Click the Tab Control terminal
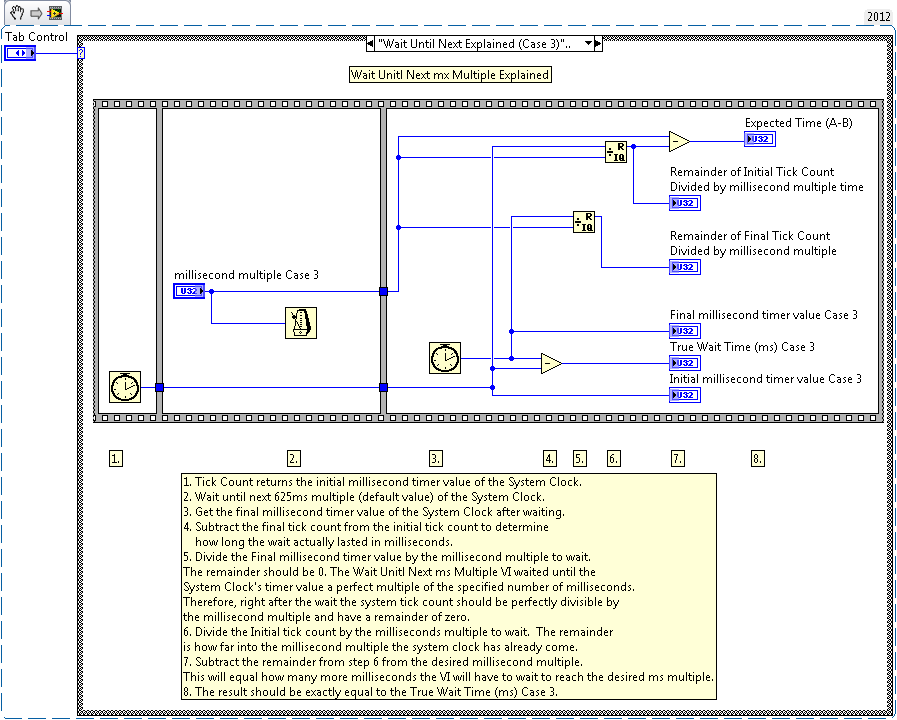Image resolution: width=897 pixels, height=720 pixels. coord(20,52)
